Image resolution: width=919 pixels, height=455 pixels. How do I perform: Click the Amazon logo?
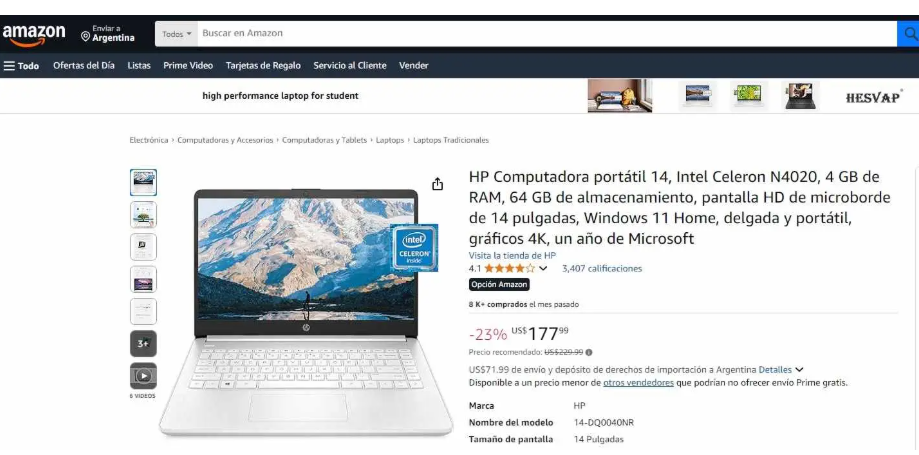[34, 35]
